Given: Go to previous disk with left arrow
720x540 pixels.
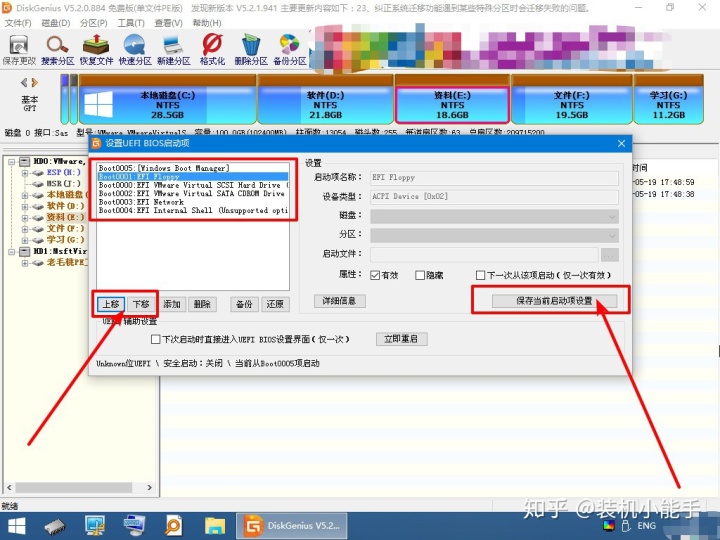Looking at the screenshot, I should tap(24, 83).
